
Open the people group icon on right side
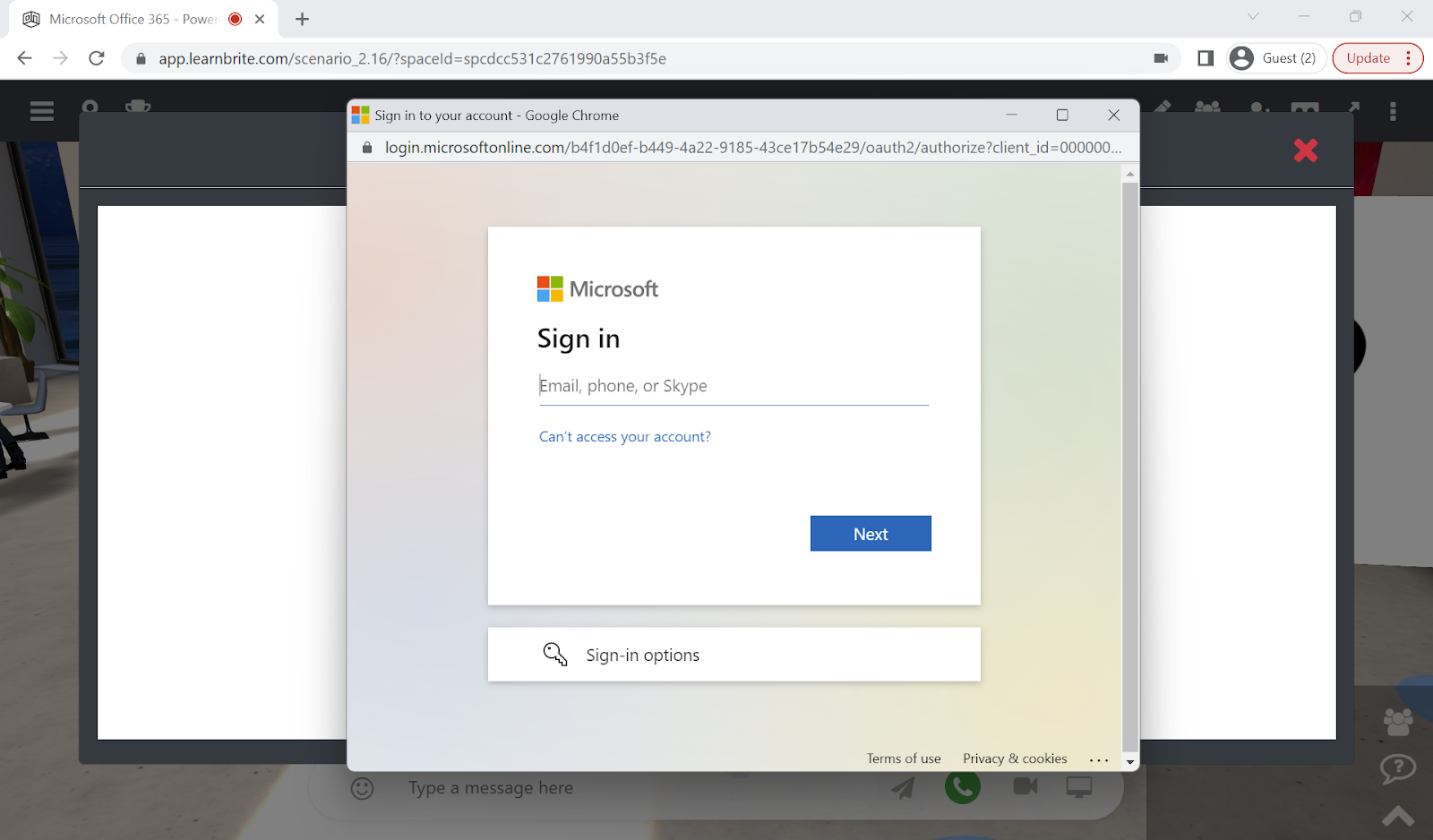[1398, 721]
